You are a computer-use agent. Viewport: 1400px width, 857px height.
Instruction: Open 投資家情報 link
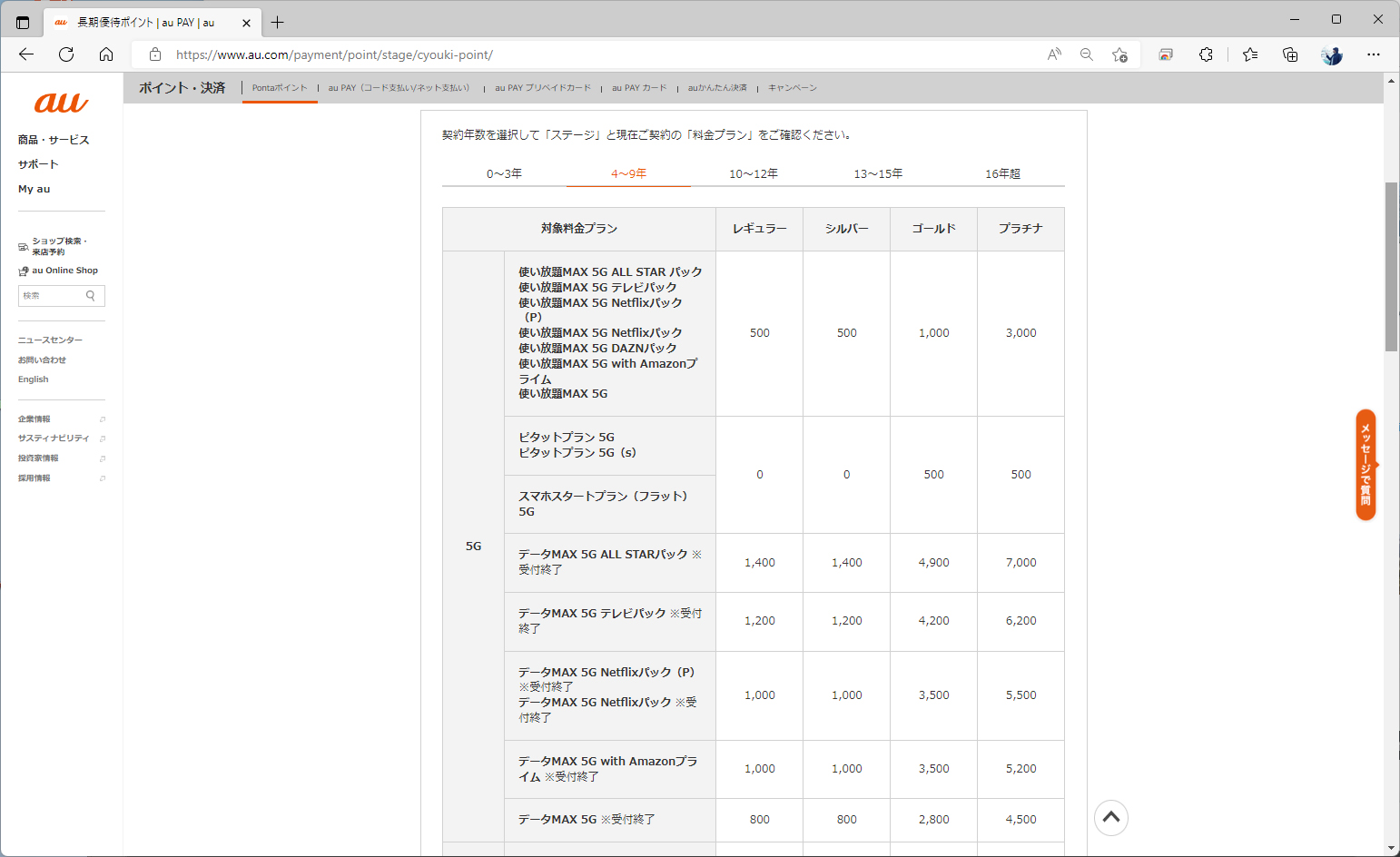[38, 458]
